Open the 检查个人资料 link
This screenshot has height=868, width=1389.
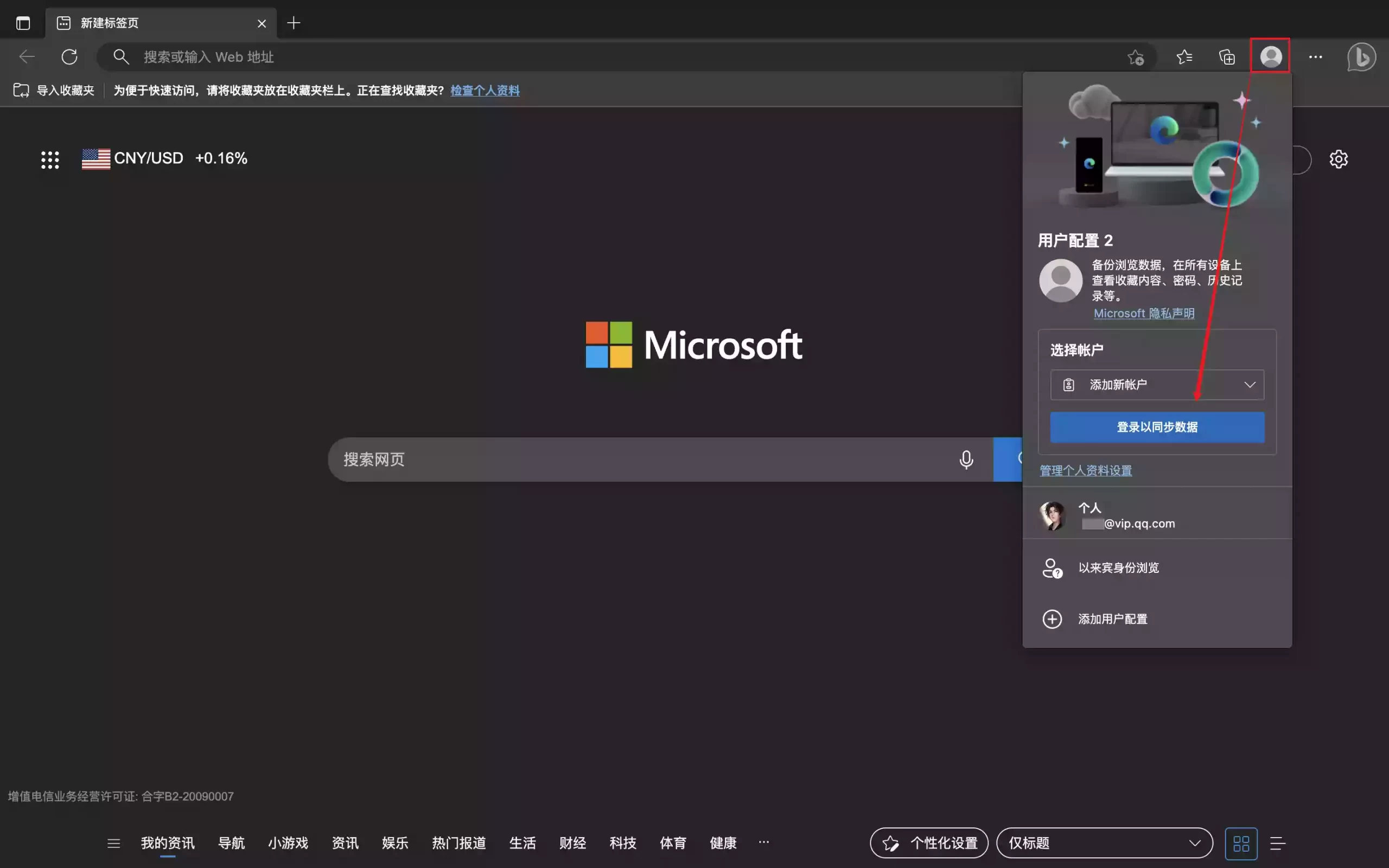[485, 90]
